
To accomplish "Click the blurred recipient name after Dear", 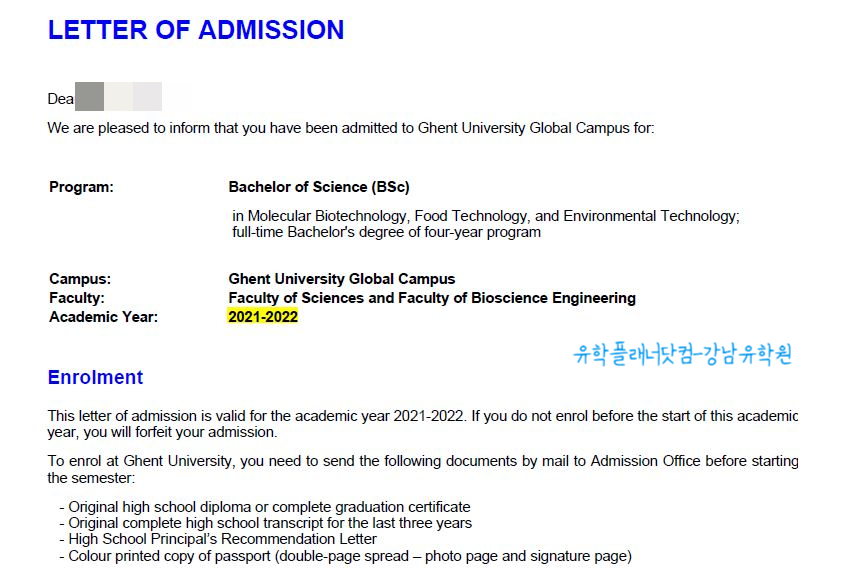I will click(118, 97).
